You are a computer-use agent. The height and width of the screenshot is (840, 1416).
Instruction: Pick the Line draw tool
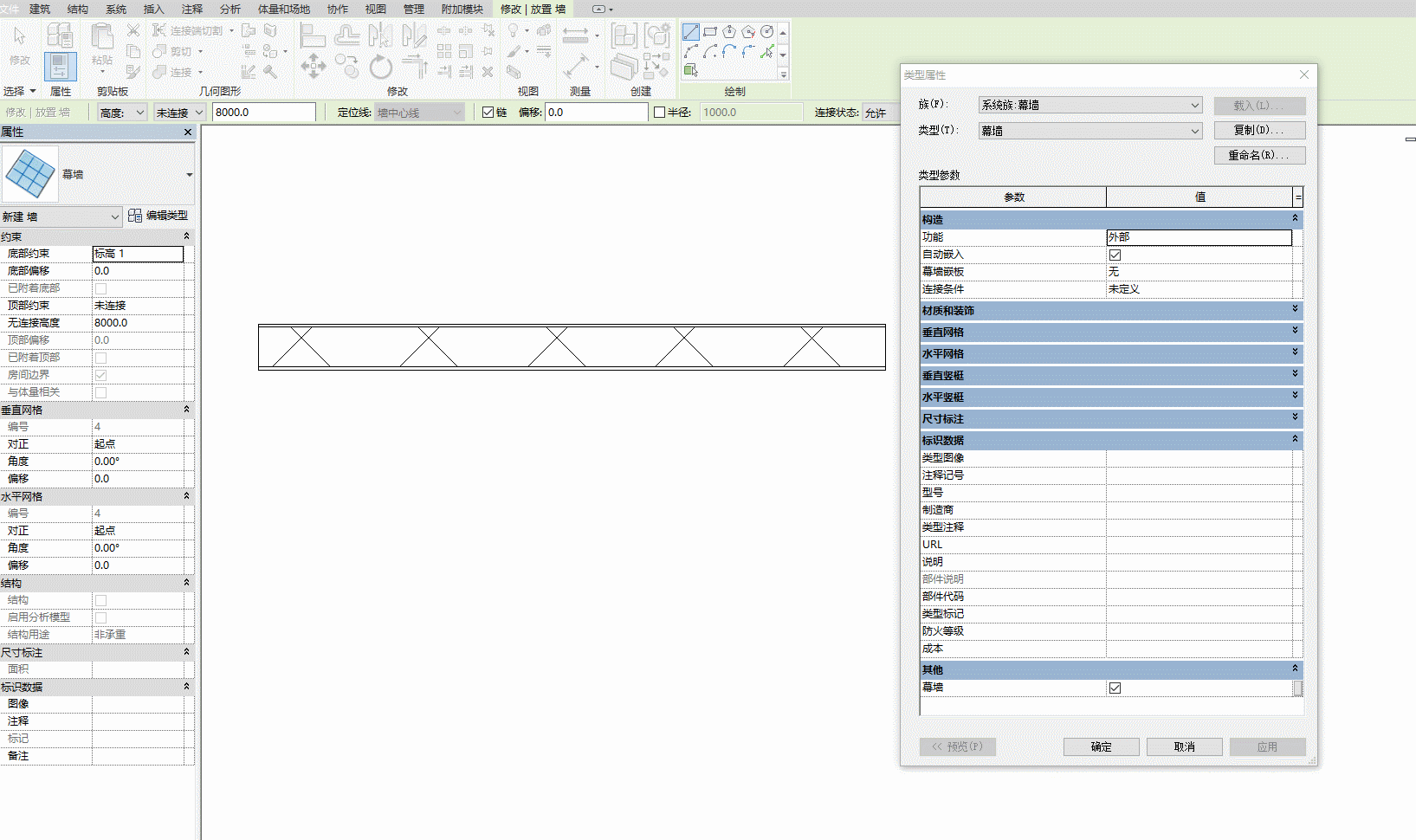(x=690, y=32)
